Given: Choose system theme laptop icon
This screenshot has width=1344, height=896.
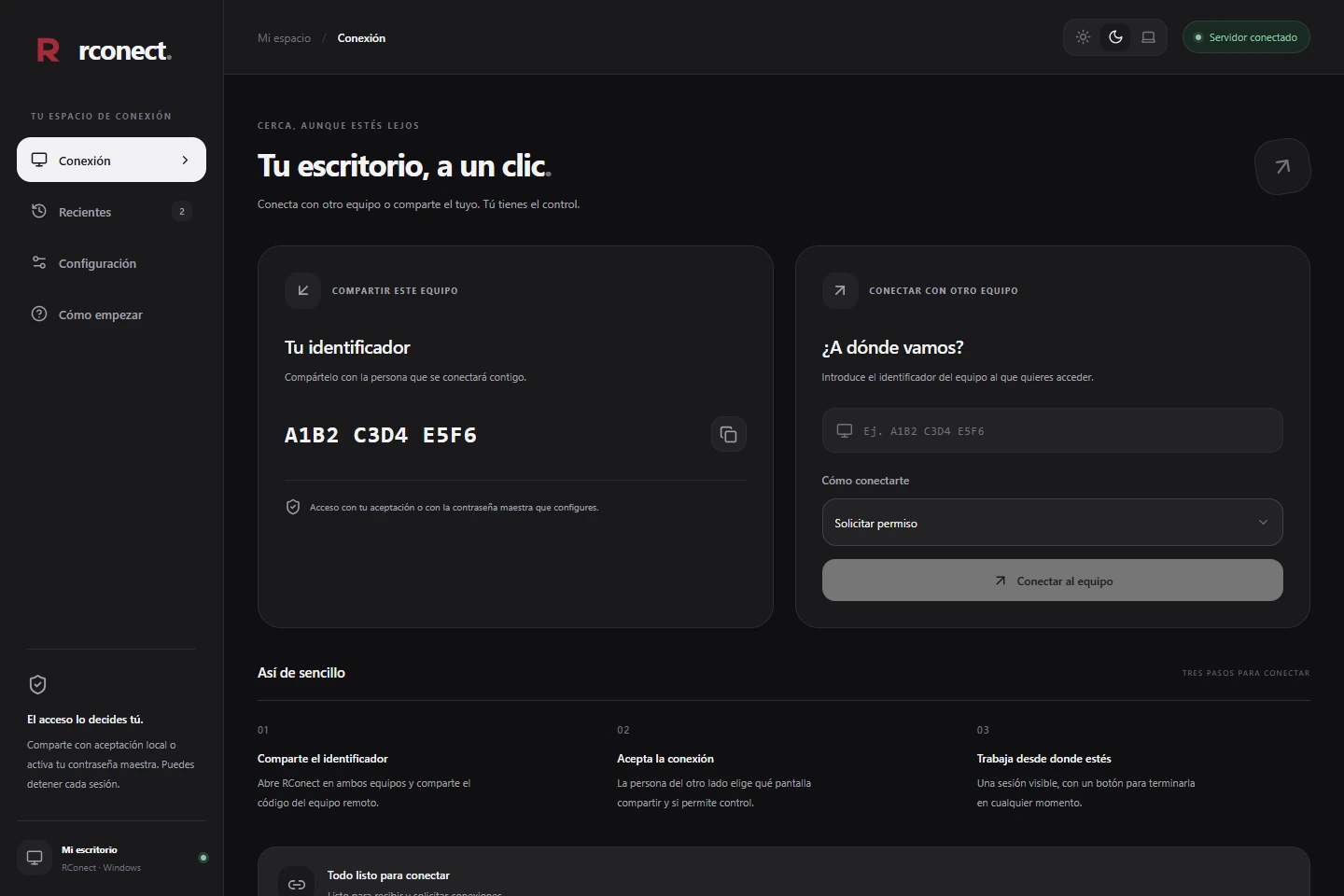Looking at the screenshot, I should [1148, 37].
